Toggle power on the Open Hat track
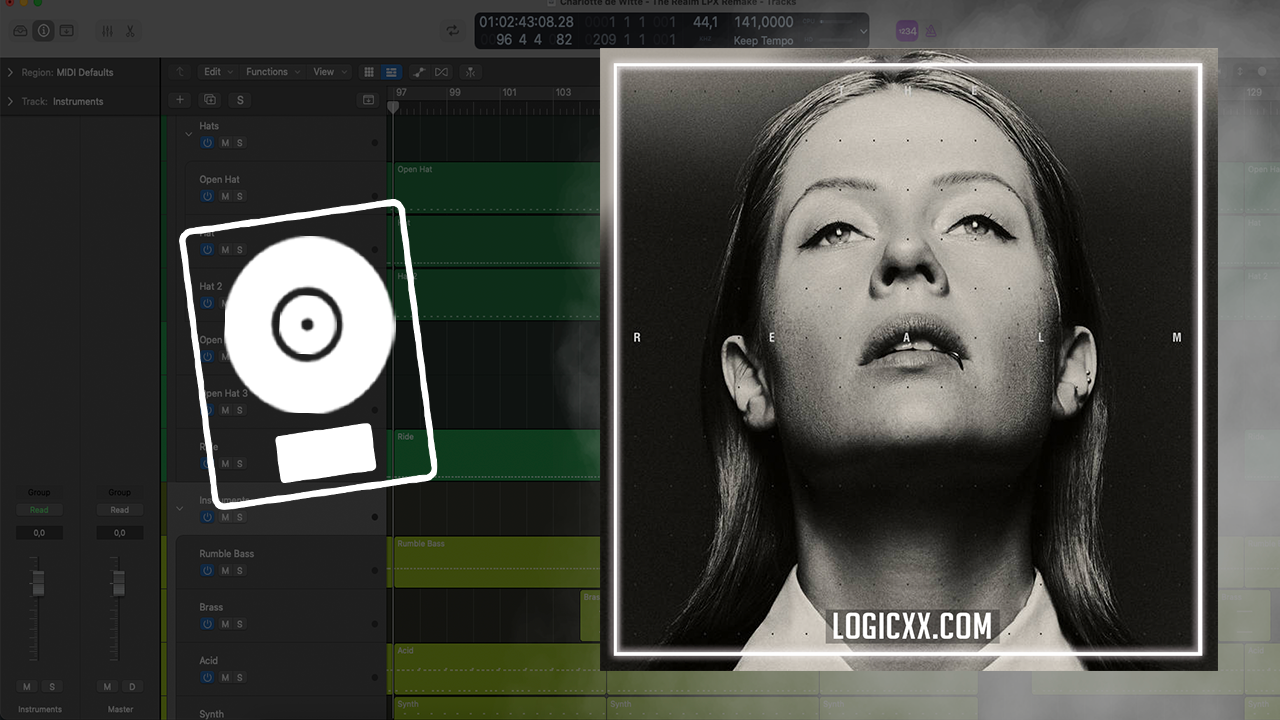This screenshot has width=1280, height=720. [x=207, y=196]
